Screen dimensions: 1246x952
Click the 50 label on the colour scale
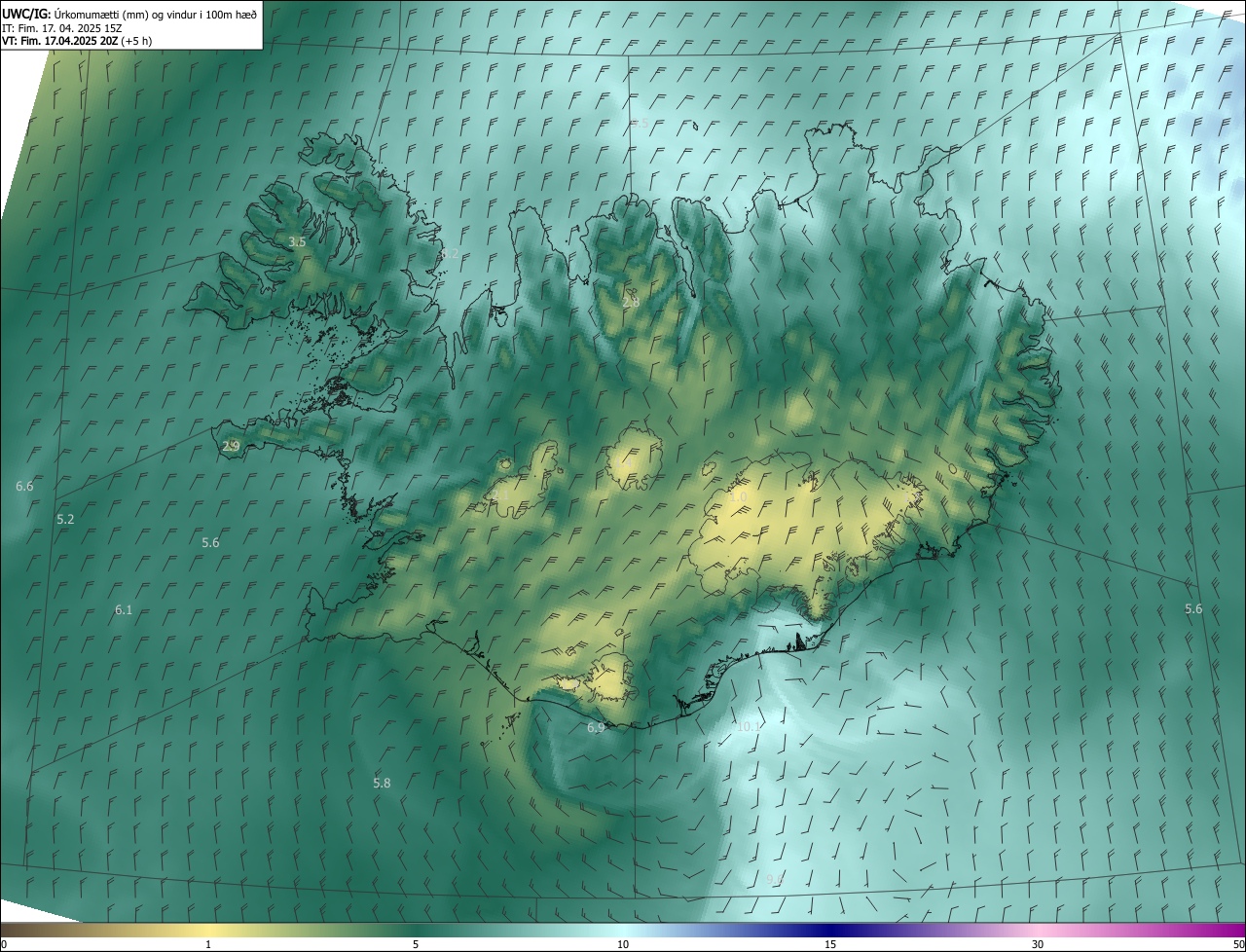1238,944
